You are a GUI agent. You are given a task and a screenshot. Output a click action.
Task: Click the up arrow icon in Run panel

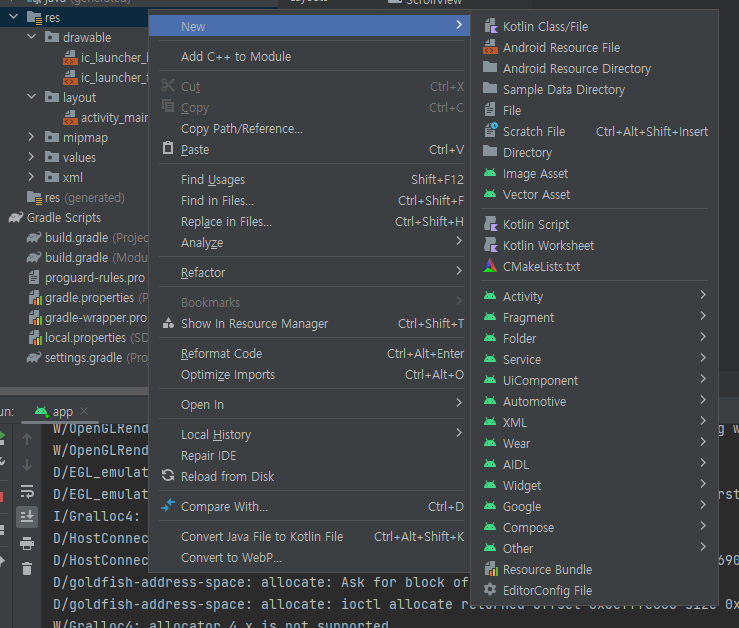point(27,439)
